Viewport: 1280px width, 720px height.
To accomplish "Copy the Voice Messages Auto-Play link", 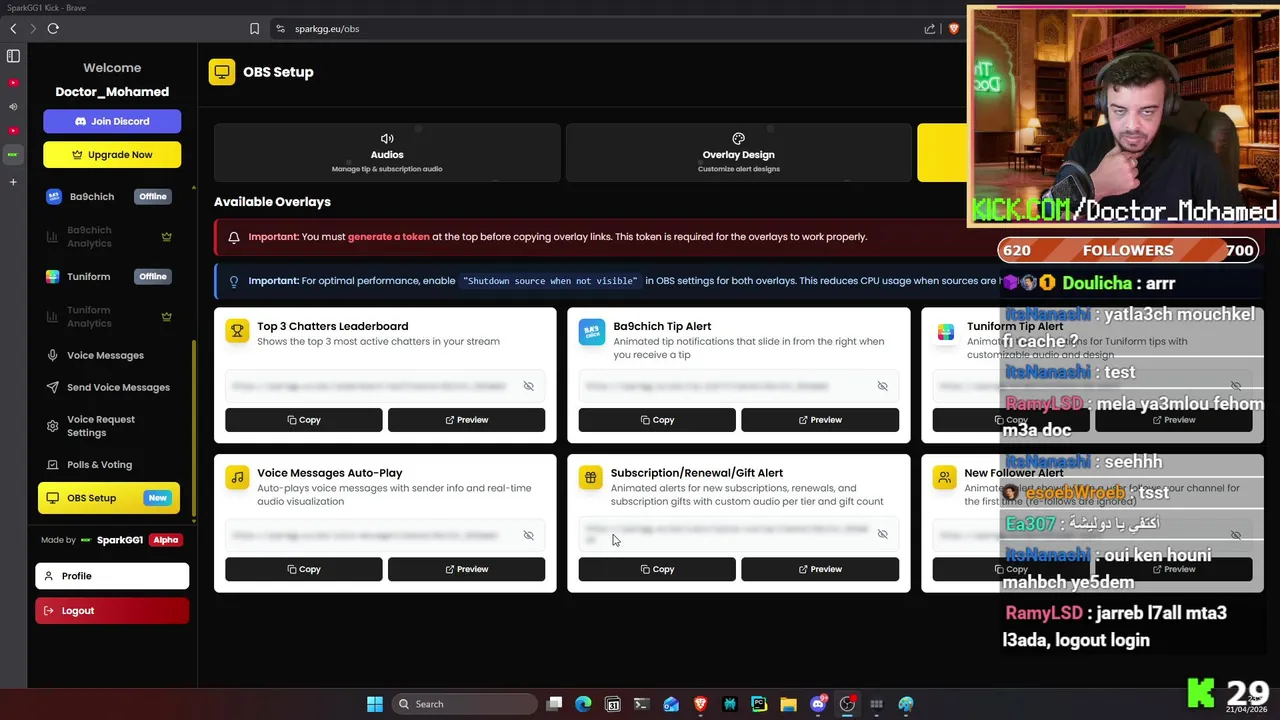I will point(304,569).
